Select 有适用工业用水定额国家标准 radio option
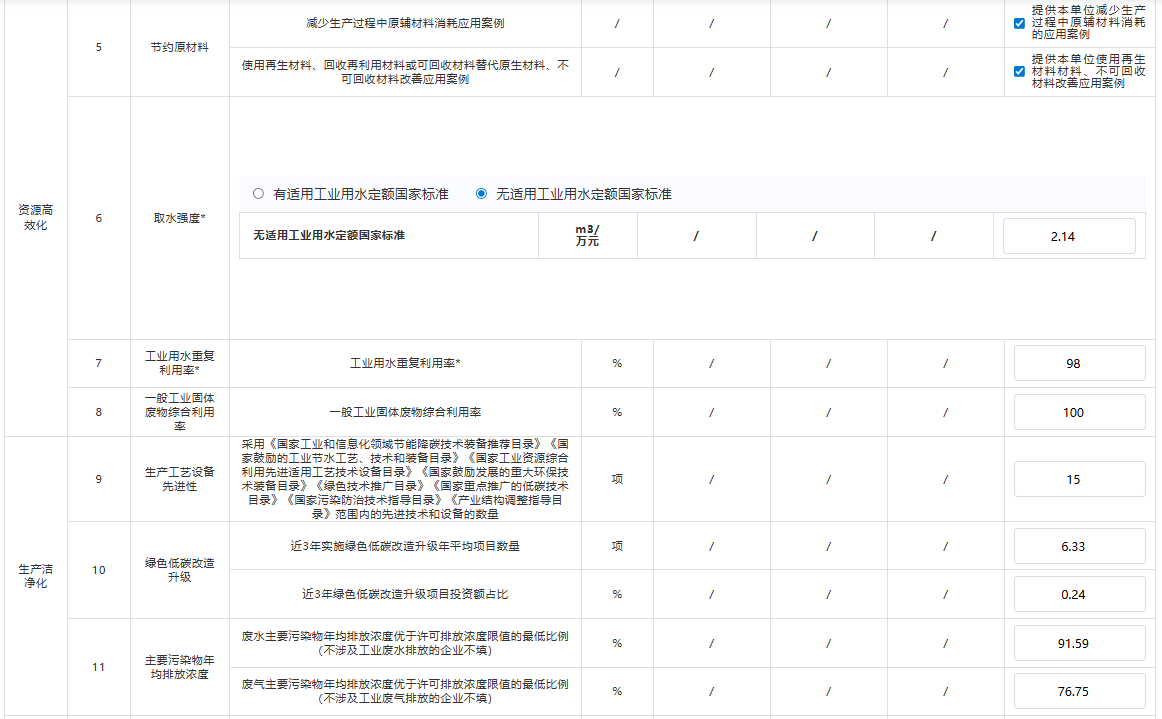The height and width of the screenshot is (719, 1162). pos(259,194)
